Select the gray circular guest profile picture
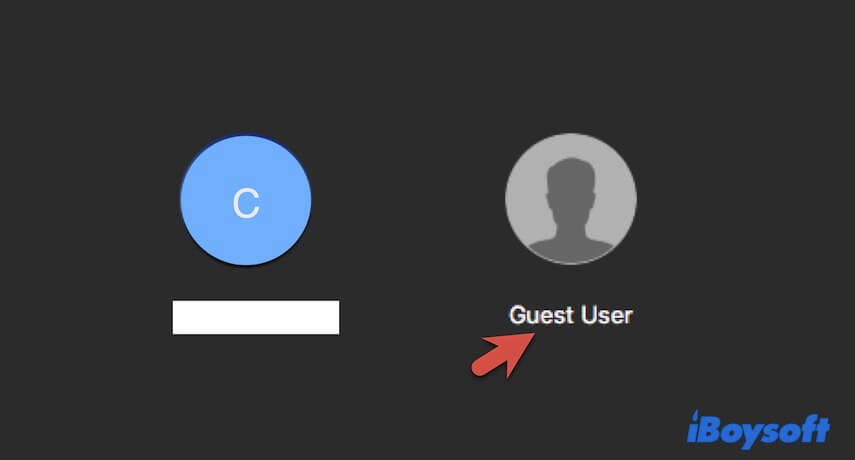Viewport: 855px width, 460px height. [570, 199]
